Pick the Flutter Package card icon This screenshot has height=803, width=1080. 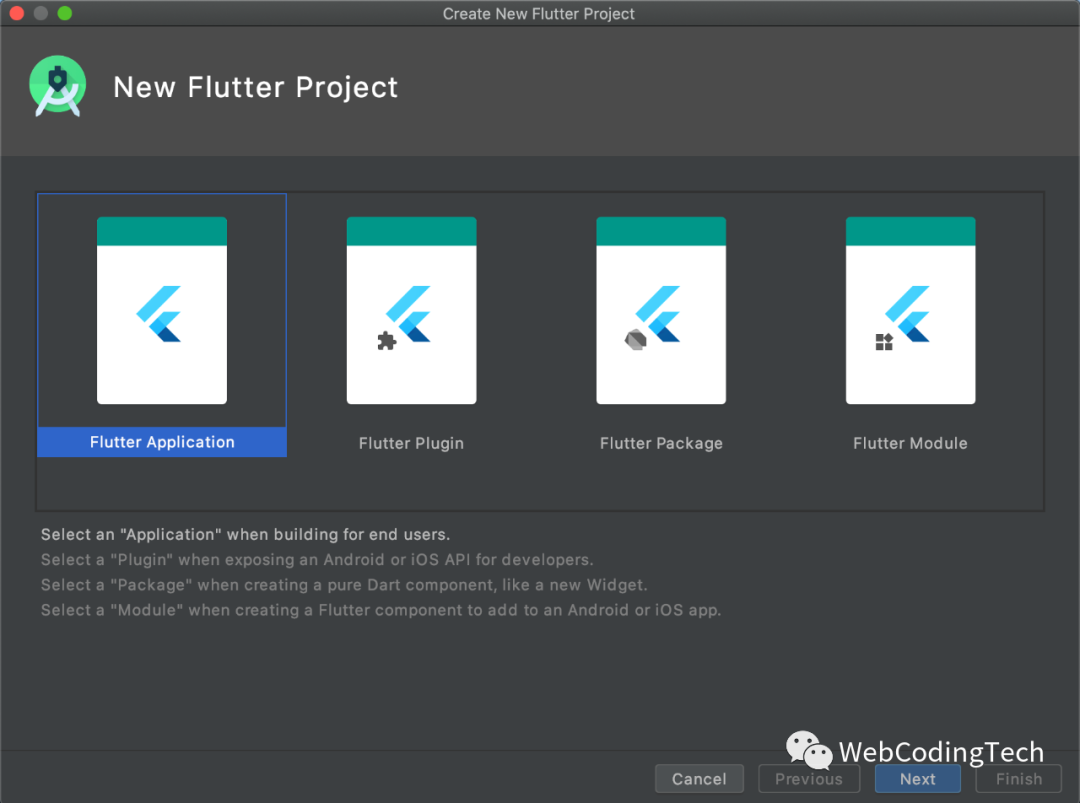(x=661, y=311)
